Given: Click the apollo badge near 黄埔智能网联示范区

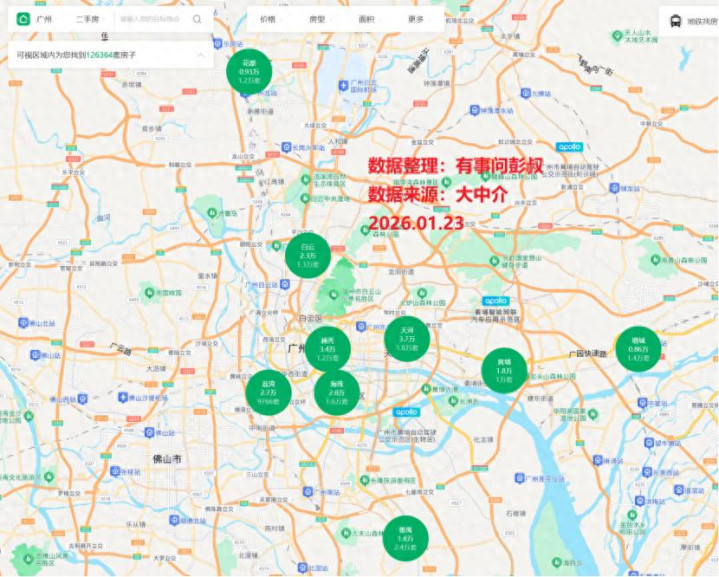Looking at the screenshot, I should [496, 301].
